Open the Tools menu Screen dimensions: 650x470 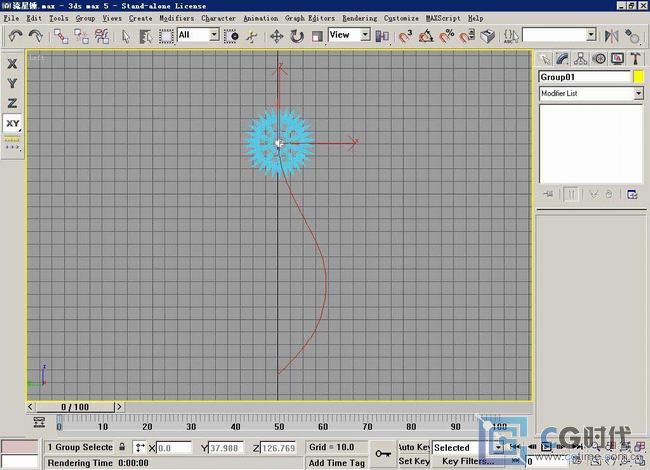[58, 18]
